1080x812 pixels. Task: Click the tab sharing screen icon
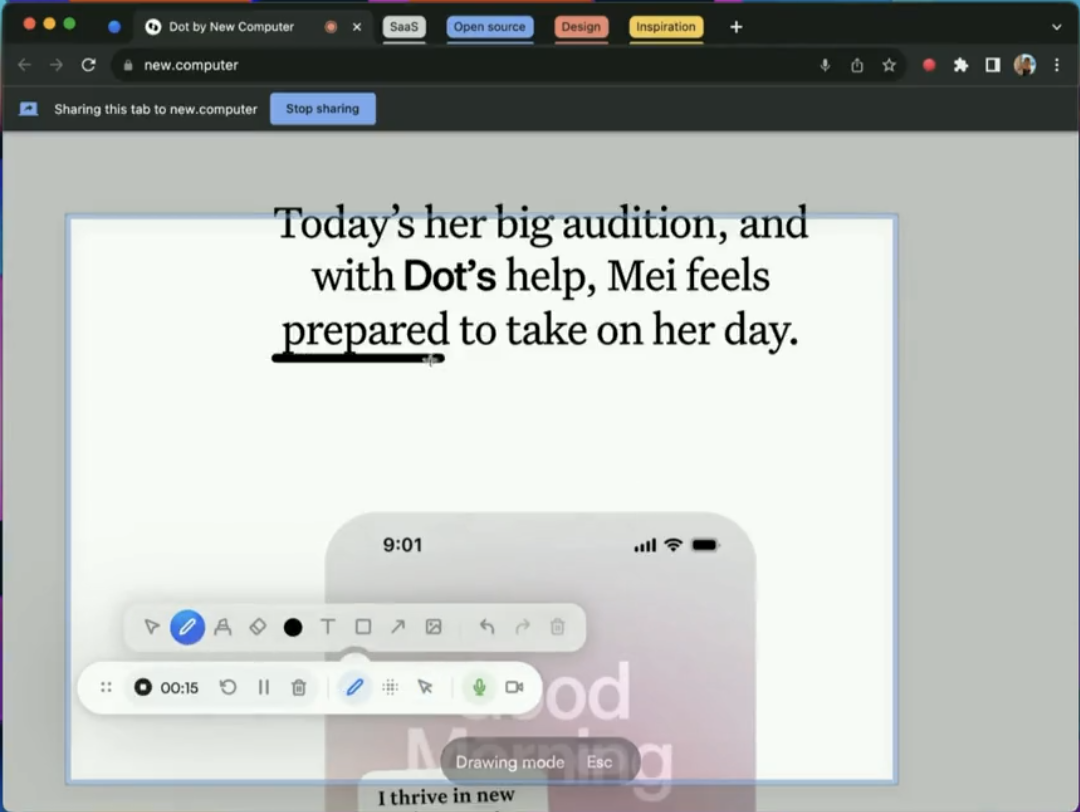click(28, 109)
